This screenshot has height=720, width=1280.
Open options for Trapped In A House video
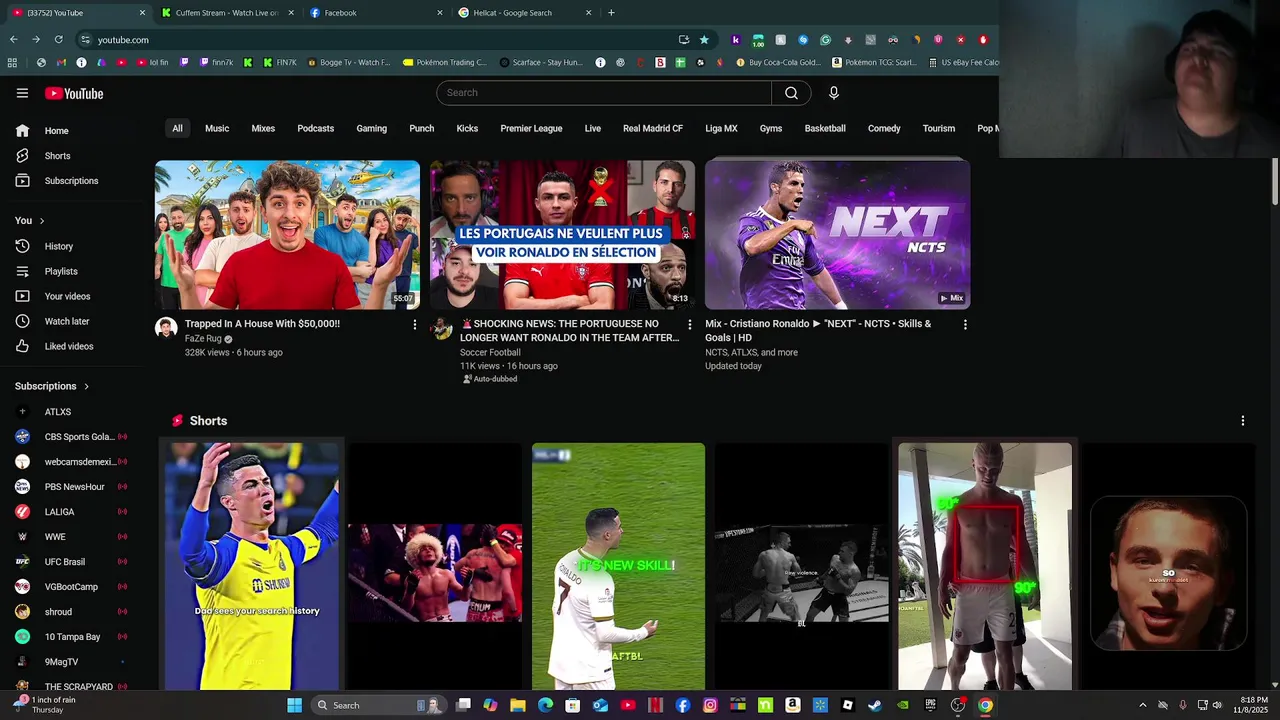(x=415, y=324)
